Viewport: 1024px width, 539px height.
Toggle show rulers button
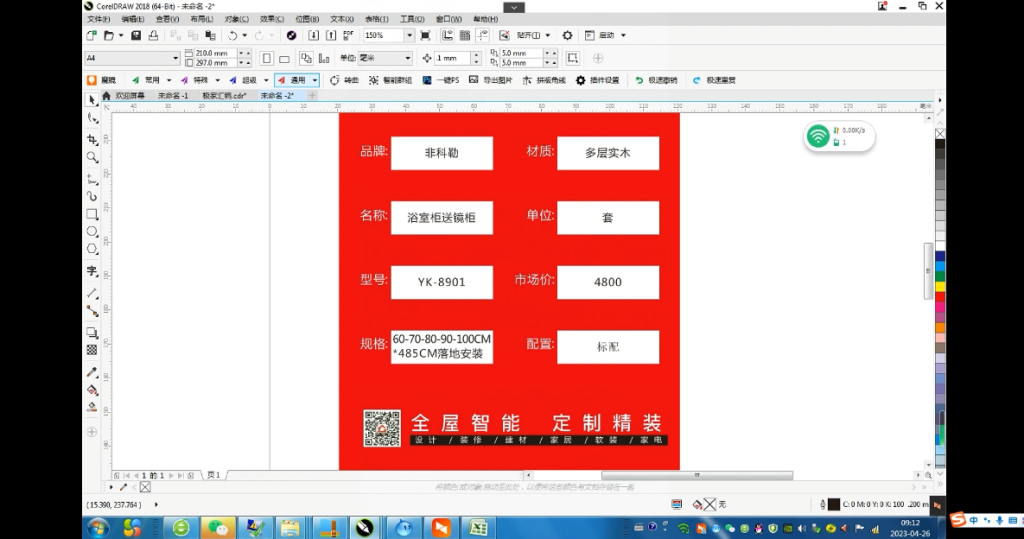[x=447, y=35]
